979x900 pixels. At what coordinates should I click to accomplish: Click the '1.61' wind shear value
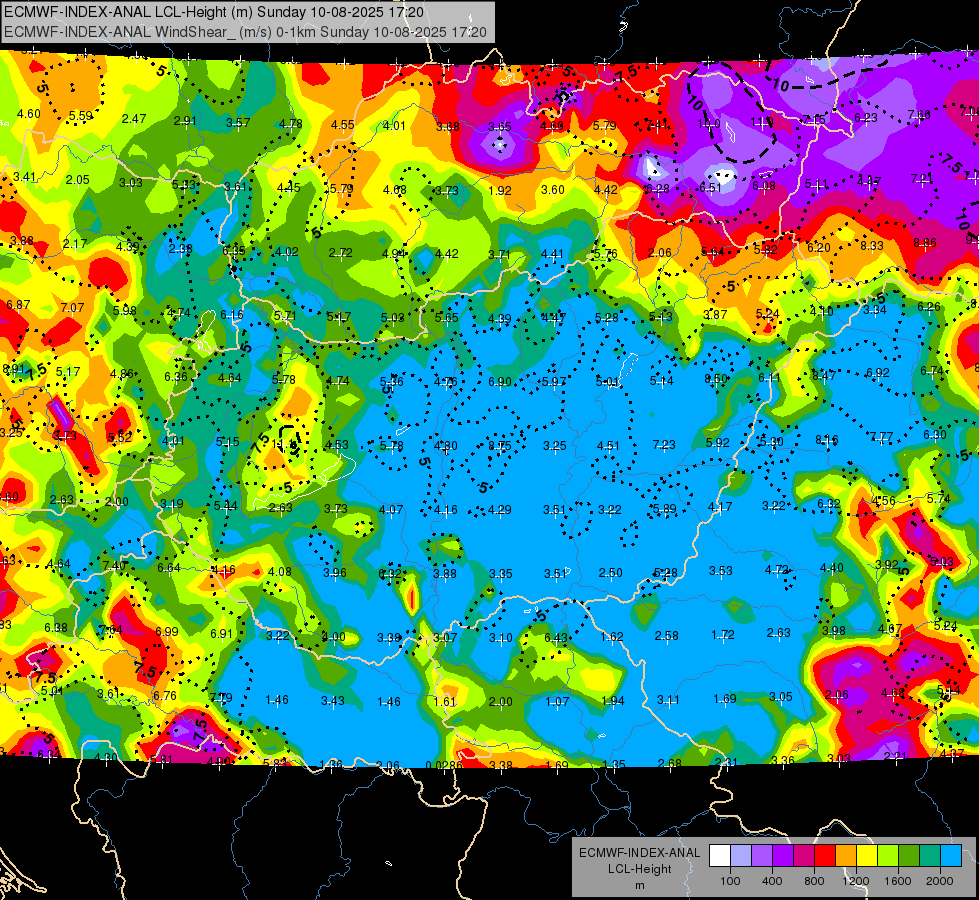pyautogui.click(x=445, y=702)
